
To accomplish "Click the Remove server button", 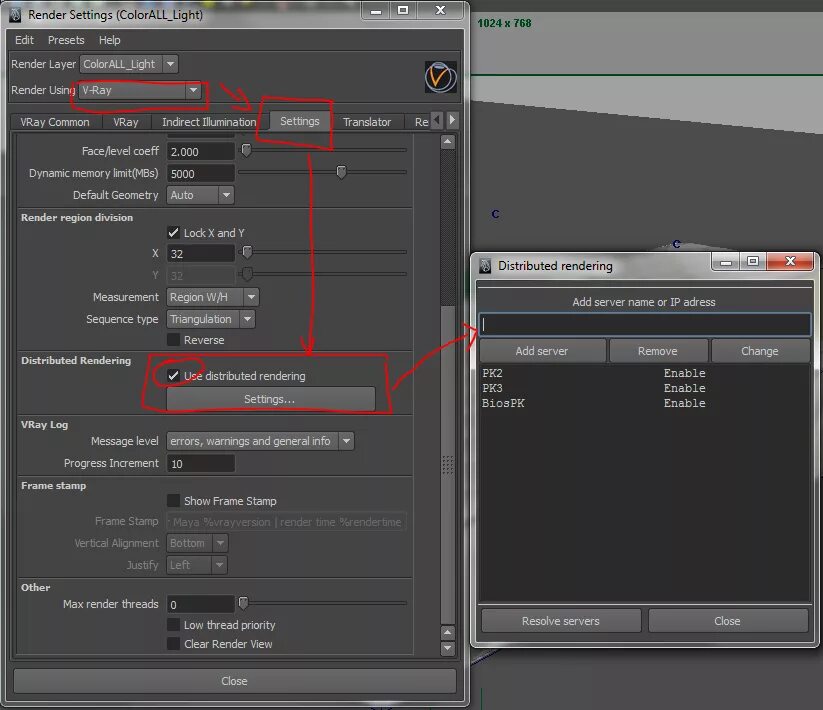I will click(x=657, y=351).
